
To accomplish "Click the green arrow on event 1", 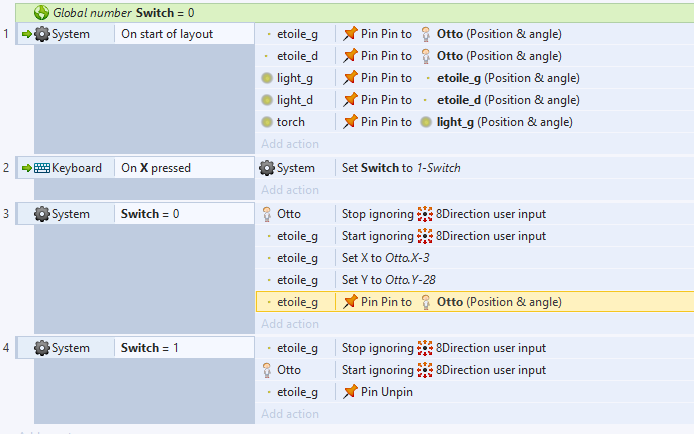I will [x=27, y=34].
